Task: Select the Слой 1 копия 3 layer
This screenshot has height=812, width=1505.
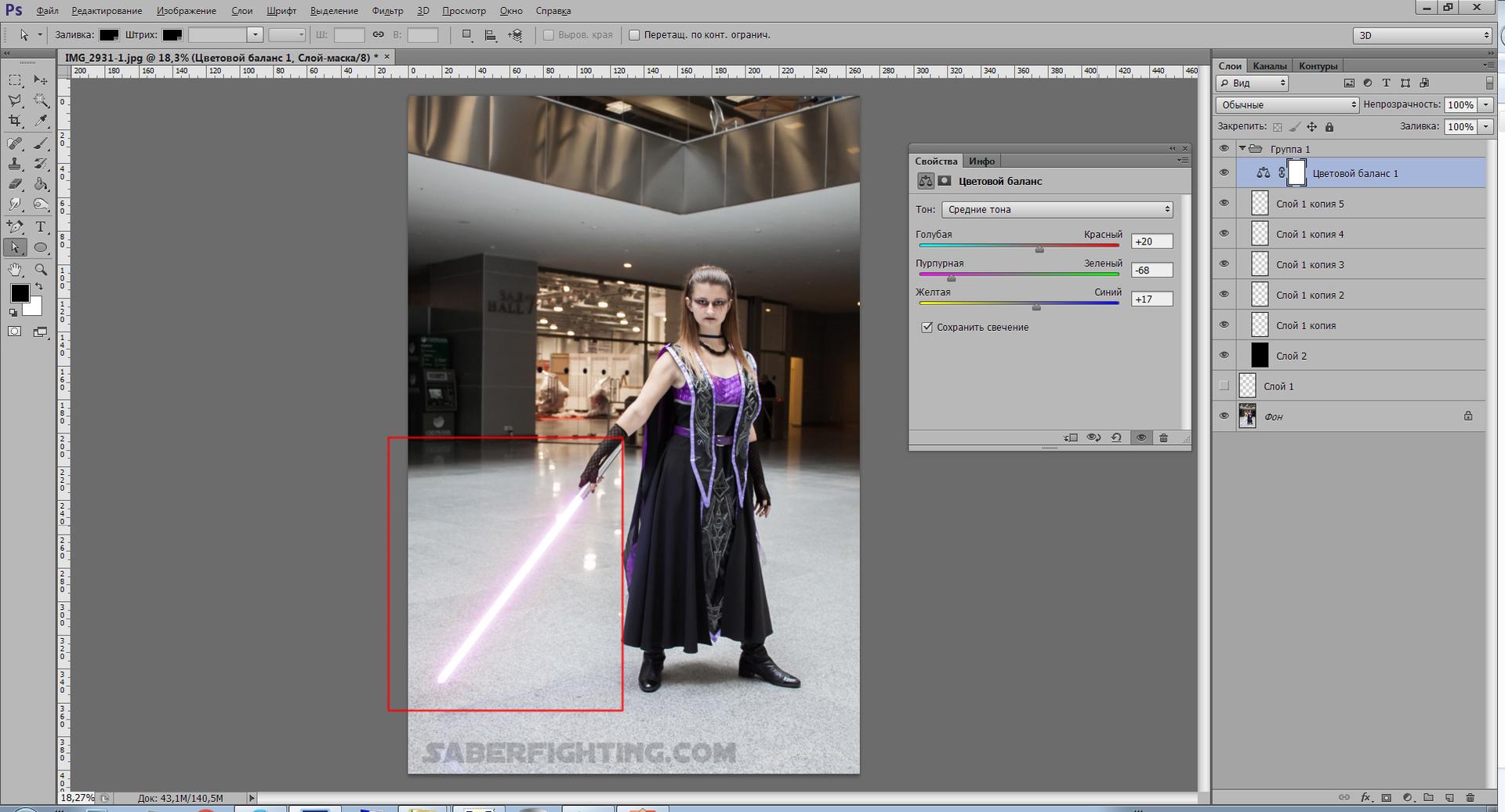Action: (1310, 265)
